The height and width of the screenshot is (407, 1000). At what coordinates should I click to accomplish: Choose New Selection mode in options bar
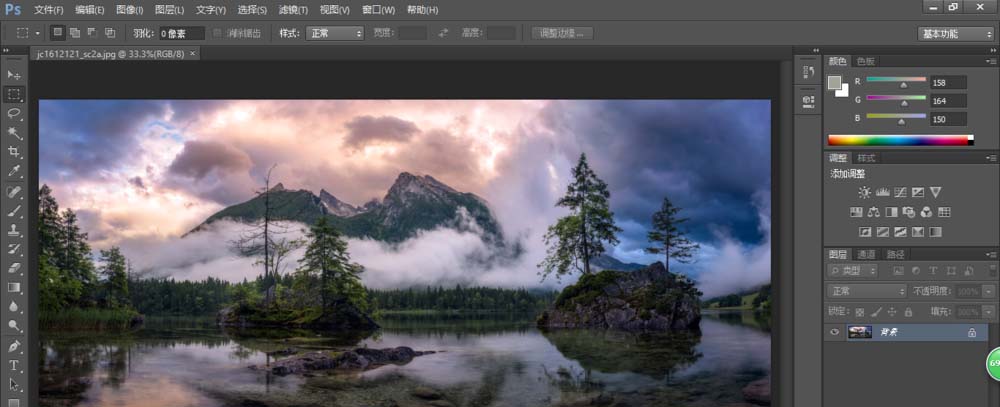click(58, 33)
